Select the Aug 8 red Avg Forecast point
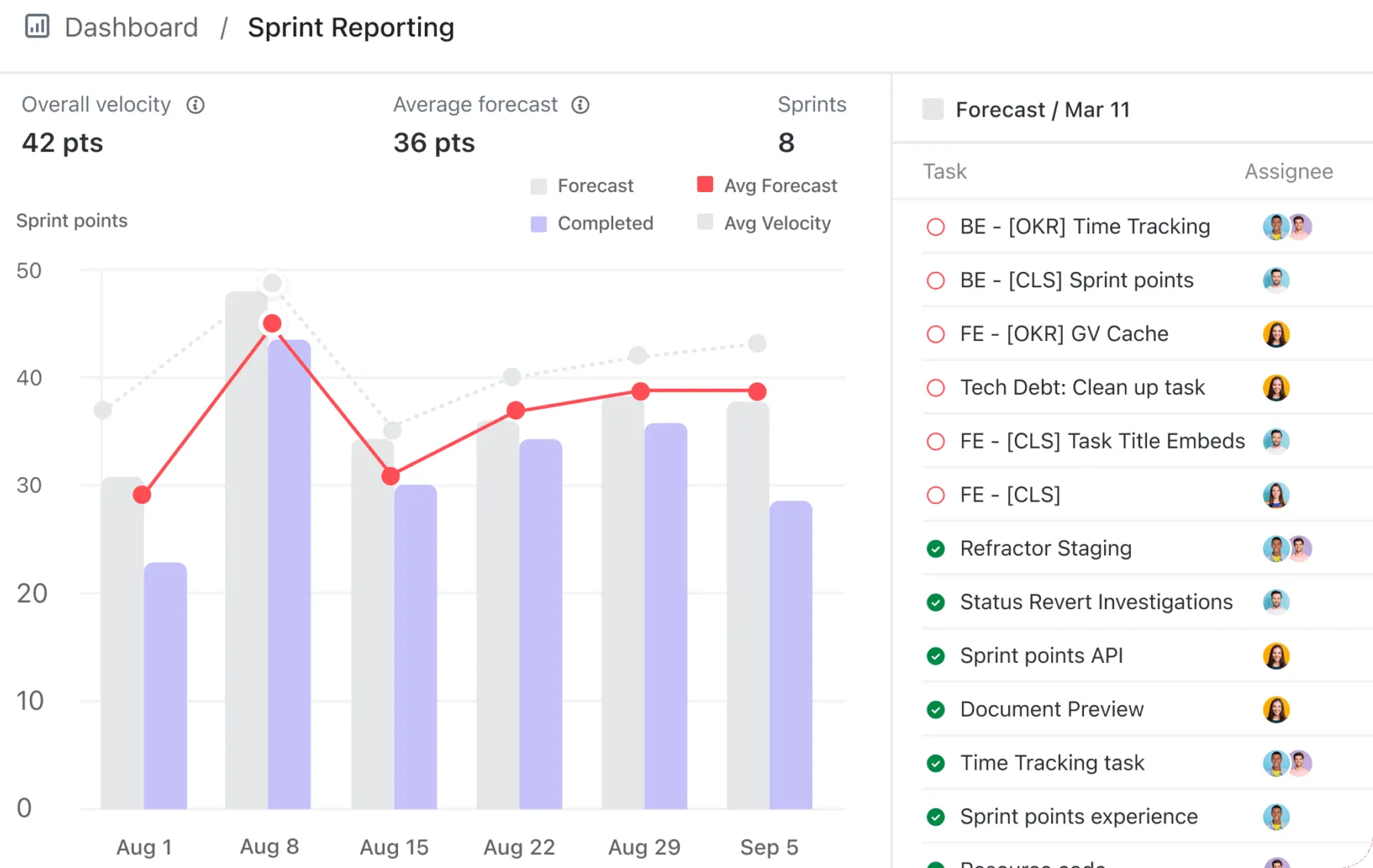Screen dimensions: 1373x868 pos(272,323)
